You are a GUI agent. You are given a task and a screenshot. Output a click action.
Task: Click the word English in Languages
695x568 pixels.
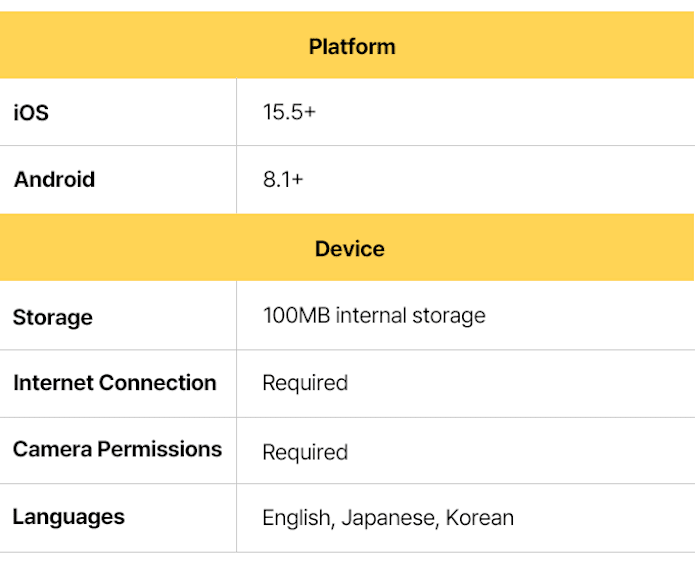296,518
